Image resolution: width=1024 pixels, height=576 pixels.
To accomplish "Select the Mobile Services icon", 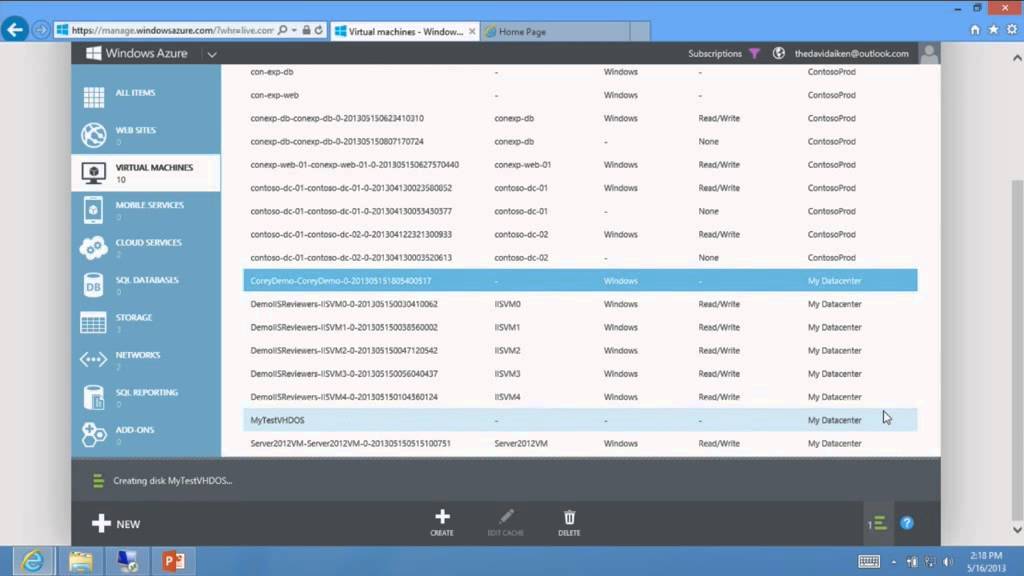I will (93, 210).
